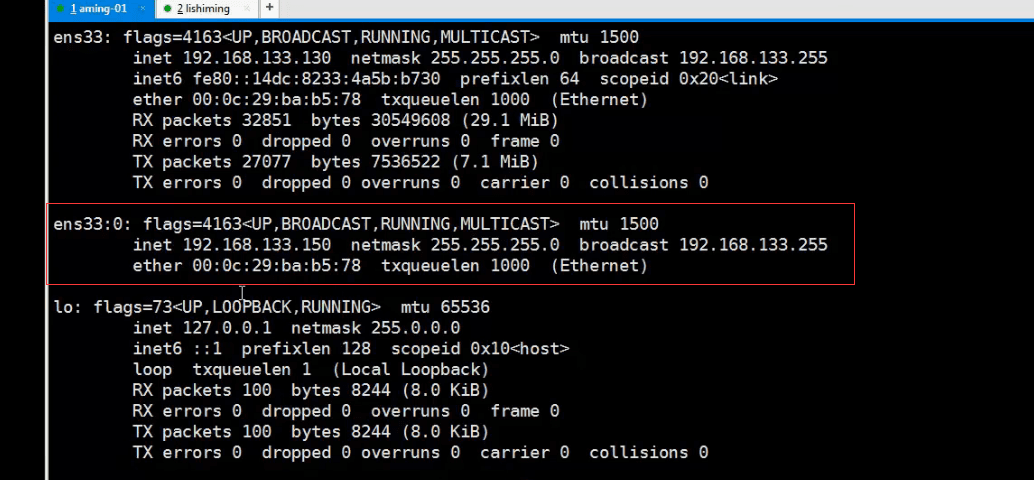This screenshot has width=1034, height=480.
Task: Click the inet6 address fe80::14dc:8233:4a5b:b730
Action: pyautogui.click(x=317, y=79)
